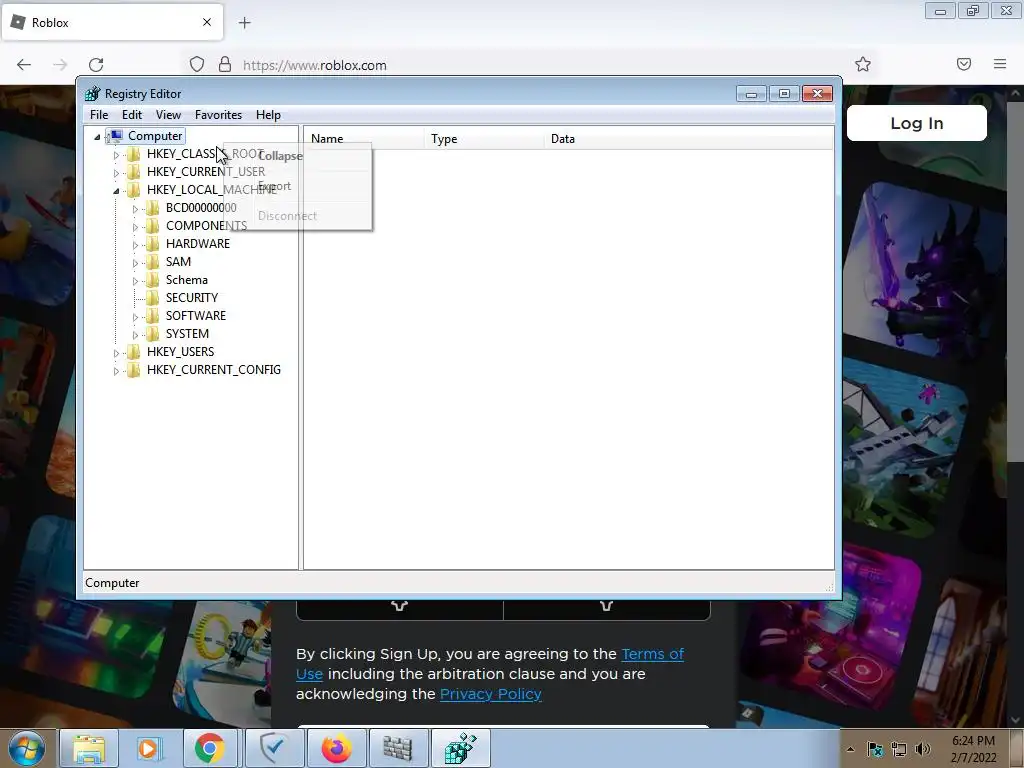Open the File menu in Registry Editor
Viewport: 1024px width, 768px height.
[99, 115]
